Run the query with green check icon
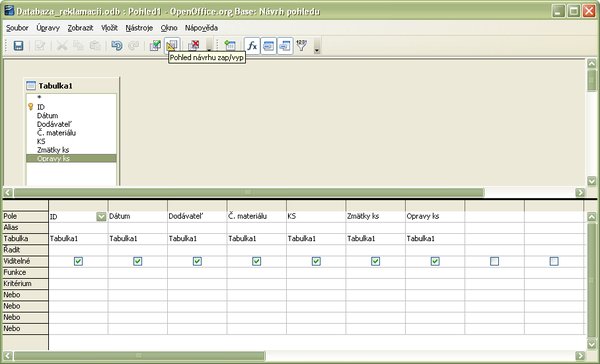 (155, 46)
